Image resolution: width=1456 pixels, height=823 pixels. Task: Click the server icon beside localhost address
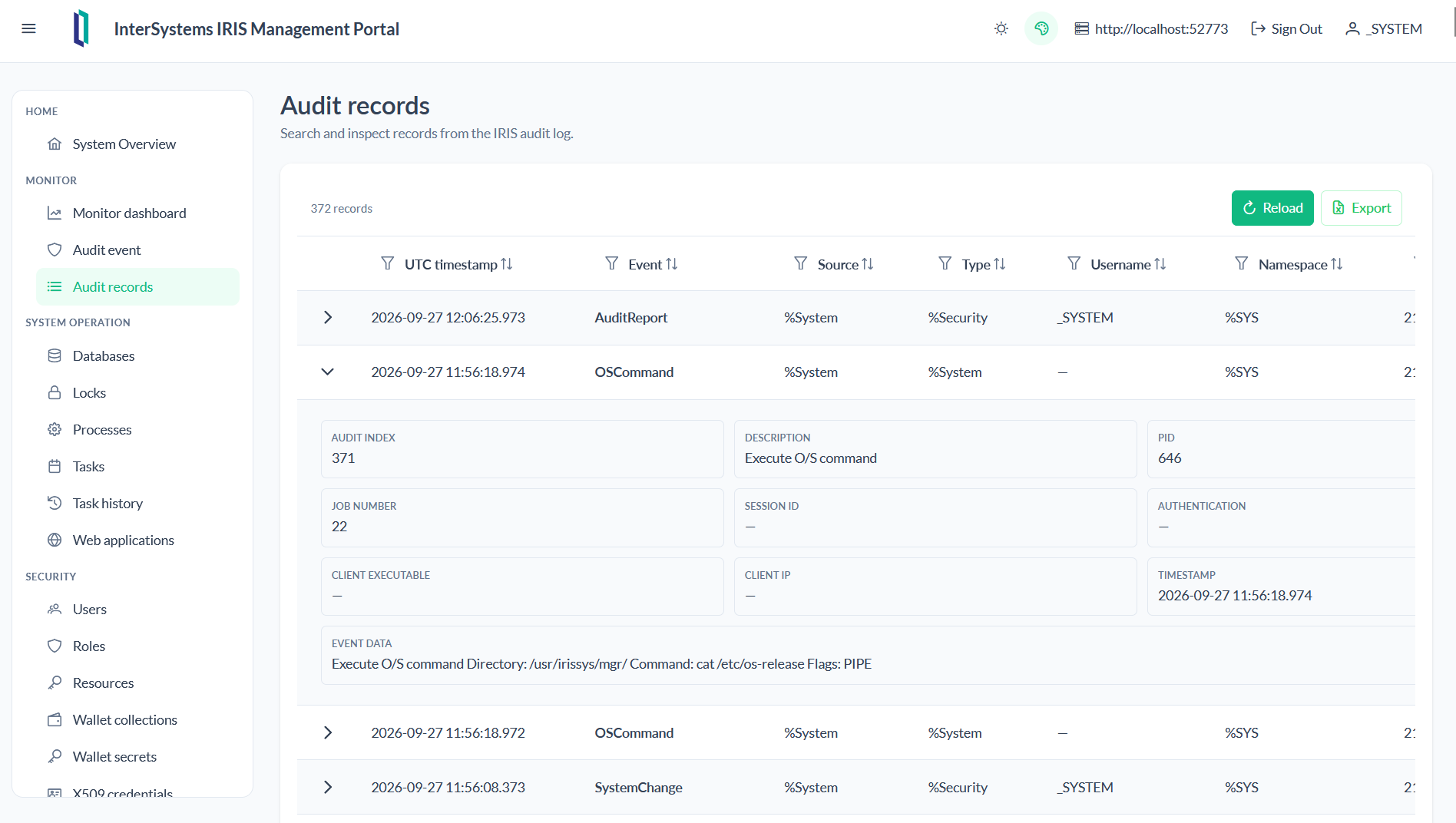tap(1081, 29)
